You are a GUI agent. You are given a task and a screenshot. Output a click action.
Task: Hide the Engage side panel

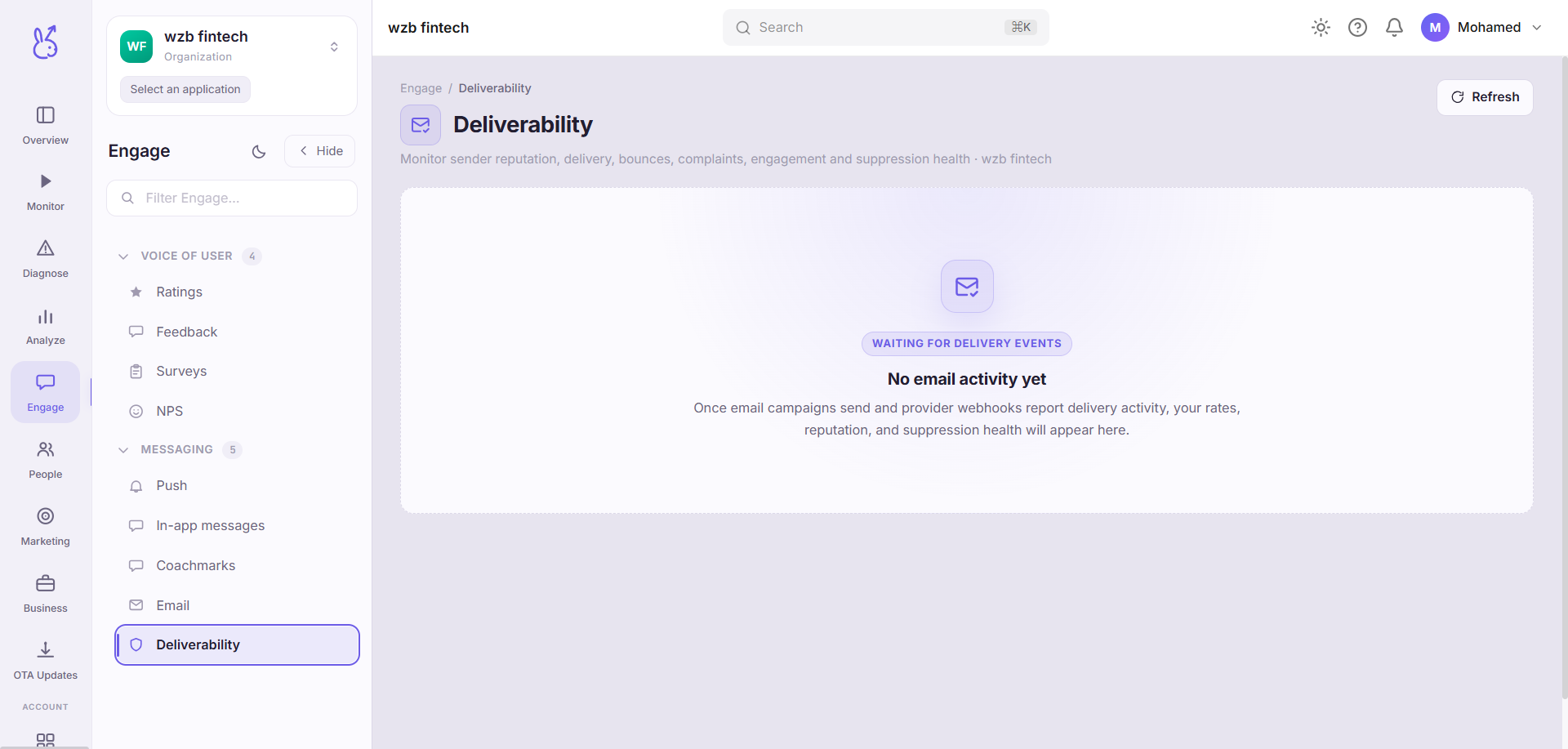320,151
